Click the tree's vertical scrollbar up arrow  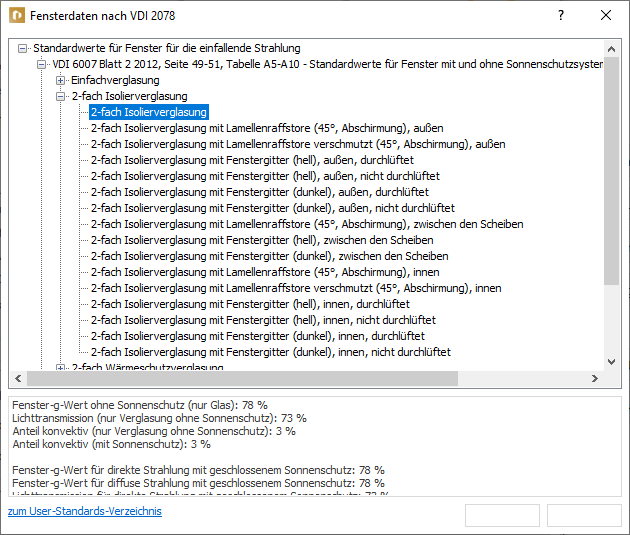click(x=612, y=49)
